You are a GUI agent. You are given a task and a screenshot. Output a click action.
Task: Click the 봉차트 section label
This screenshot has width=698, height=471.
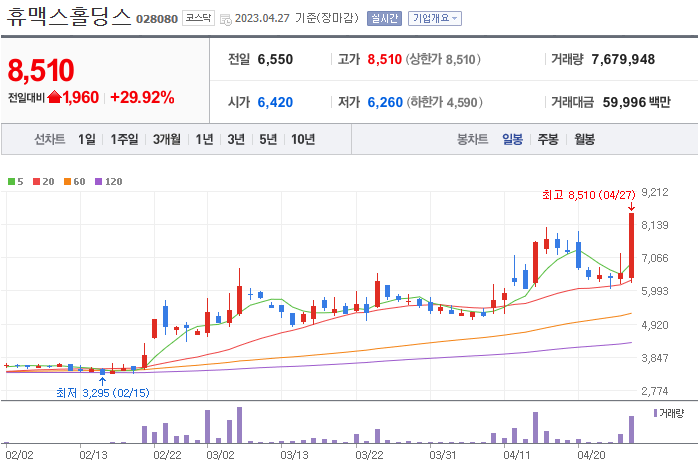point(472,139)
